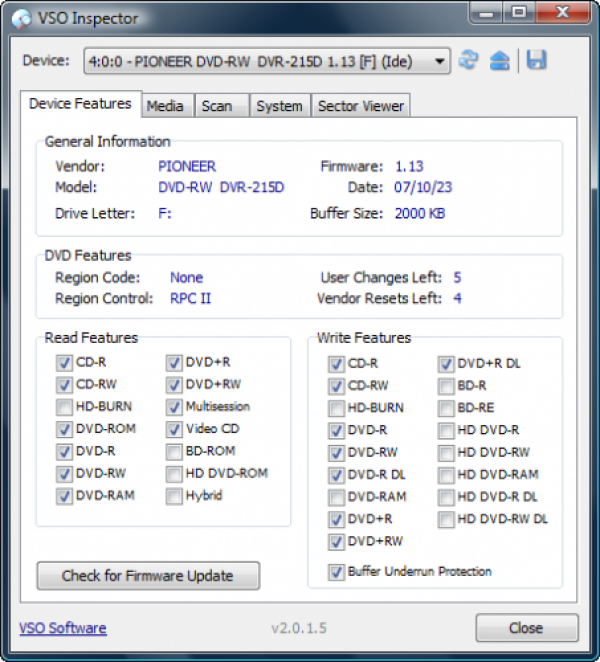Click the eject drive icon
This screenshot has height=662, width=600.
click(x=500, y=60)
